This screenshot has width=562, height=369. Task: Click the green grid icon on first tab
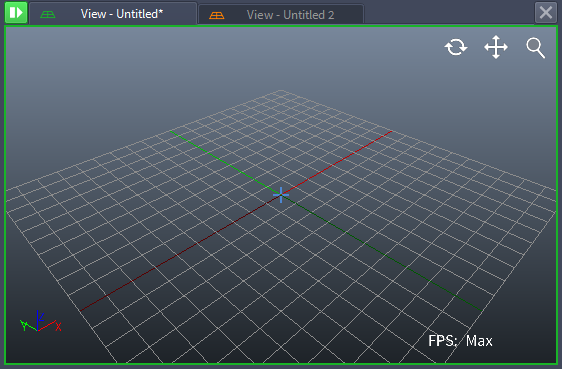(x=48, y=14)
